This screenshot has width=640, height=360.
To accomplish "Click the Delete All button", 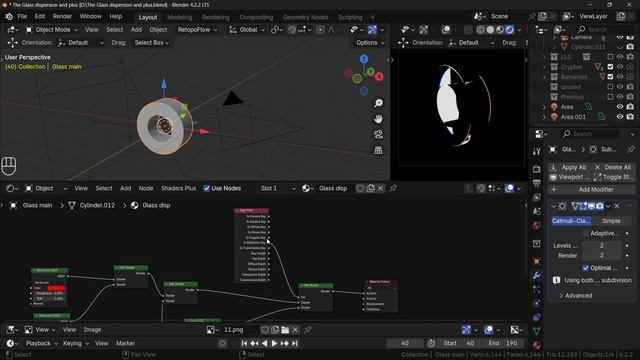I will [x=612, y=167].
